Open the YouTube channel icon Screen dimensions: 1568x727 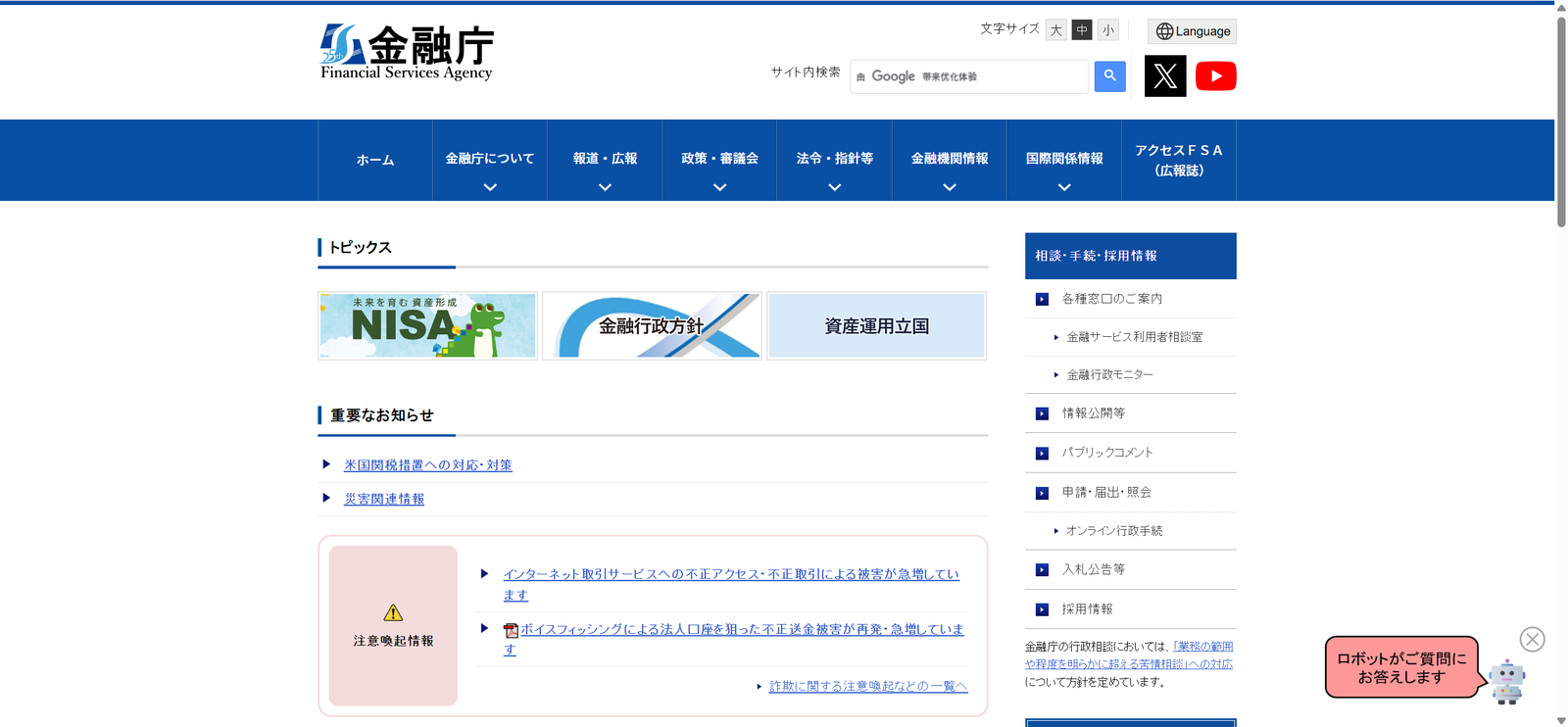[1215, 76]
